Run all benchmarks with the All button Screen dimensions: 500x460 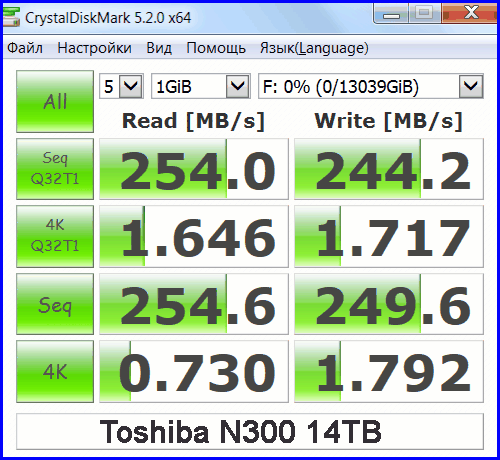pos(55,101)
